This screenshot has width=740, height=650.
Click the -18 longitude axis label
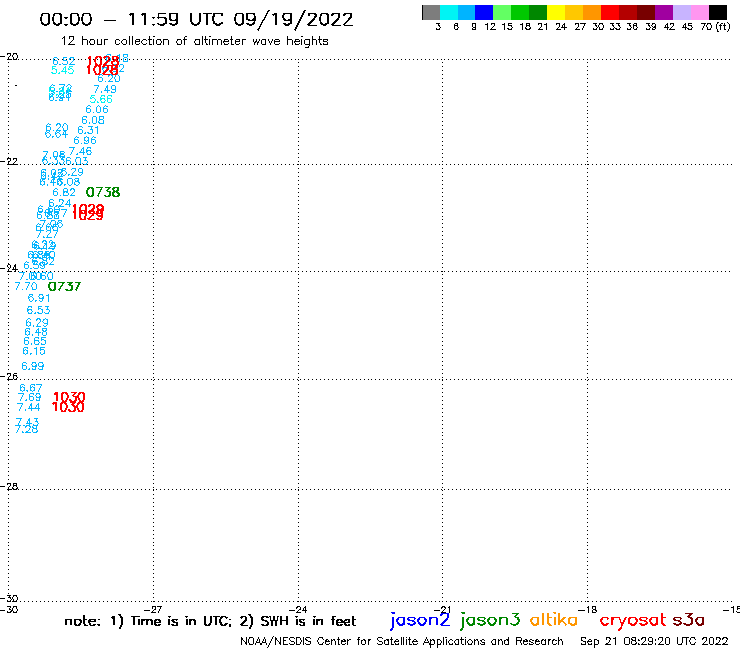point(588,609)
